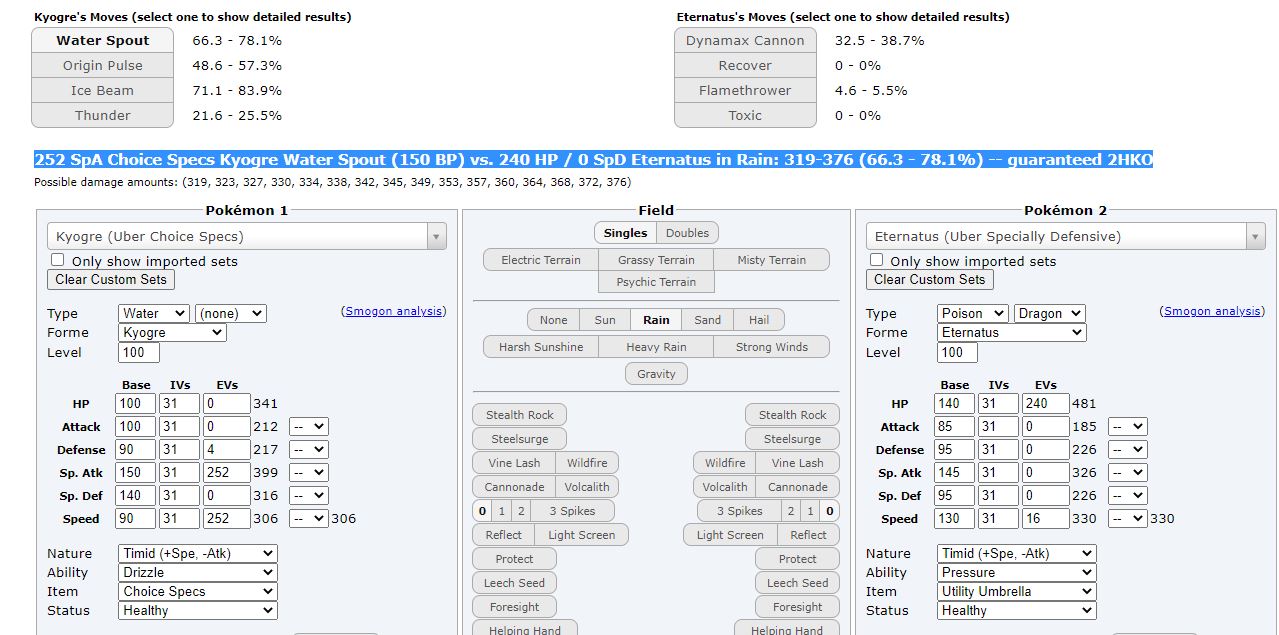The height and width of the screenshot is (635, 1279).
Task: Open Kyogre's secondary type (none) dropdown
Action: pyautogui.click(x=231, y=313)
